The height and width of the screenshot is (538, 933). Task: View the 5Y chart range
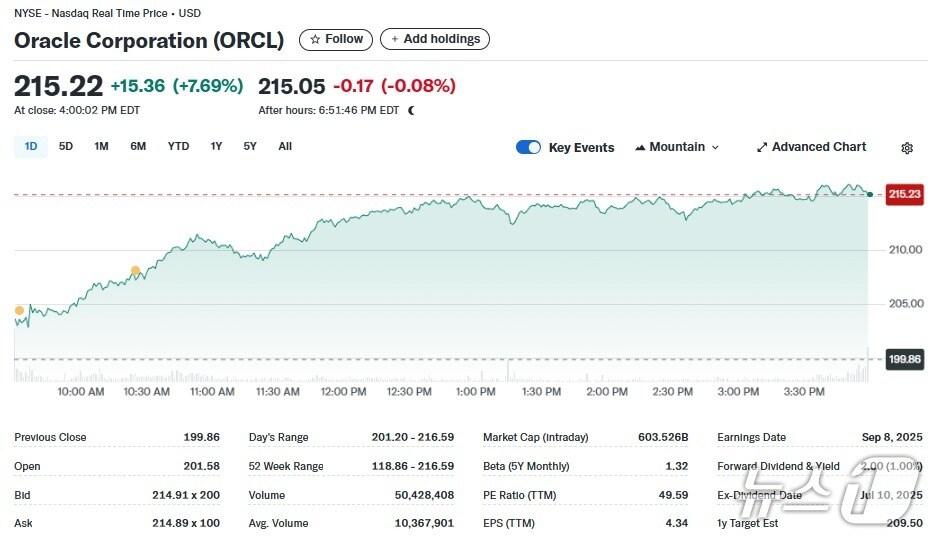point(250,146)
